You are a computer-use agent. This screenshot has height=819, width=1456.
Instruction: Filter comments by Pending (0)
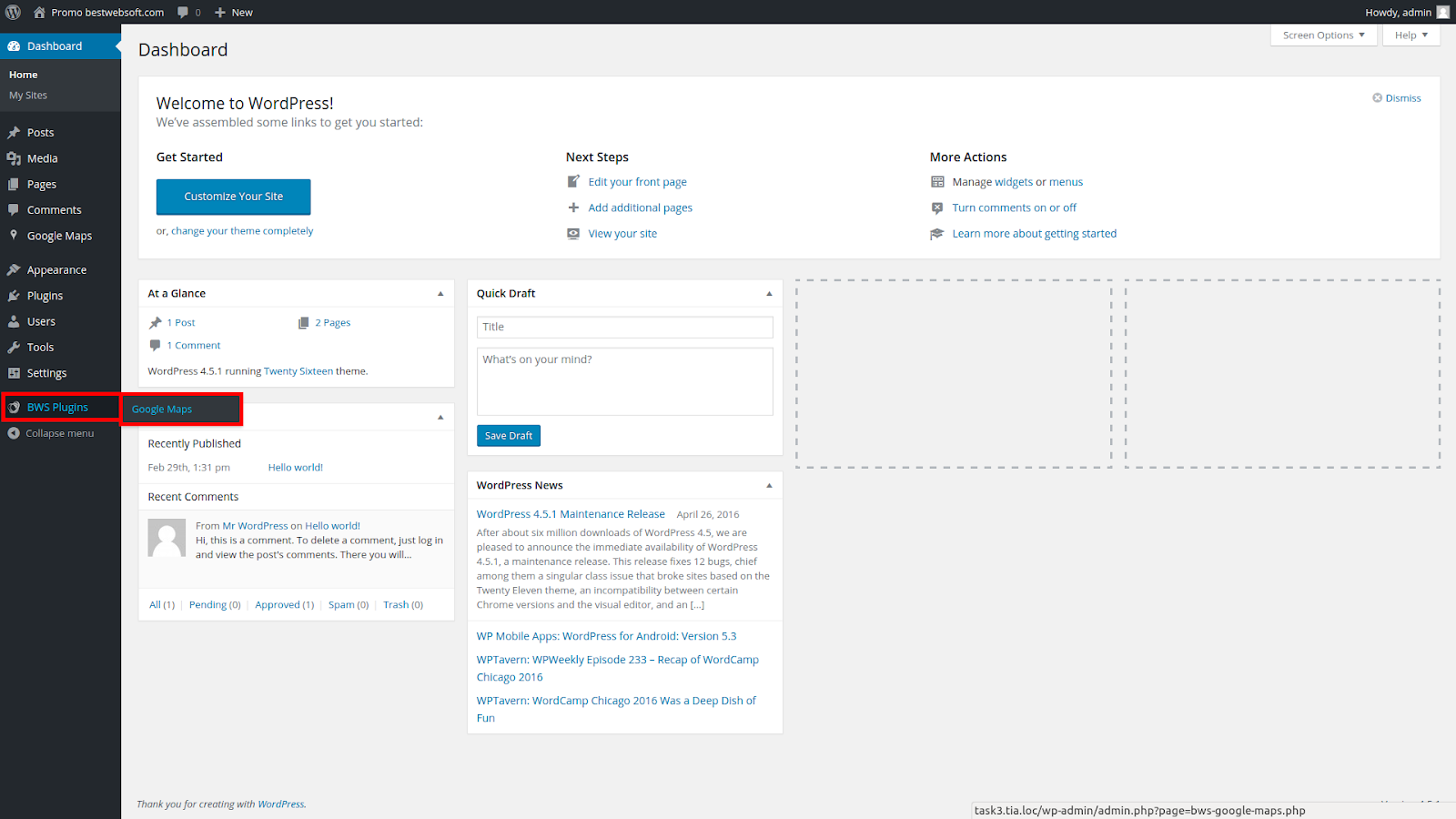(x=215, y=605)
